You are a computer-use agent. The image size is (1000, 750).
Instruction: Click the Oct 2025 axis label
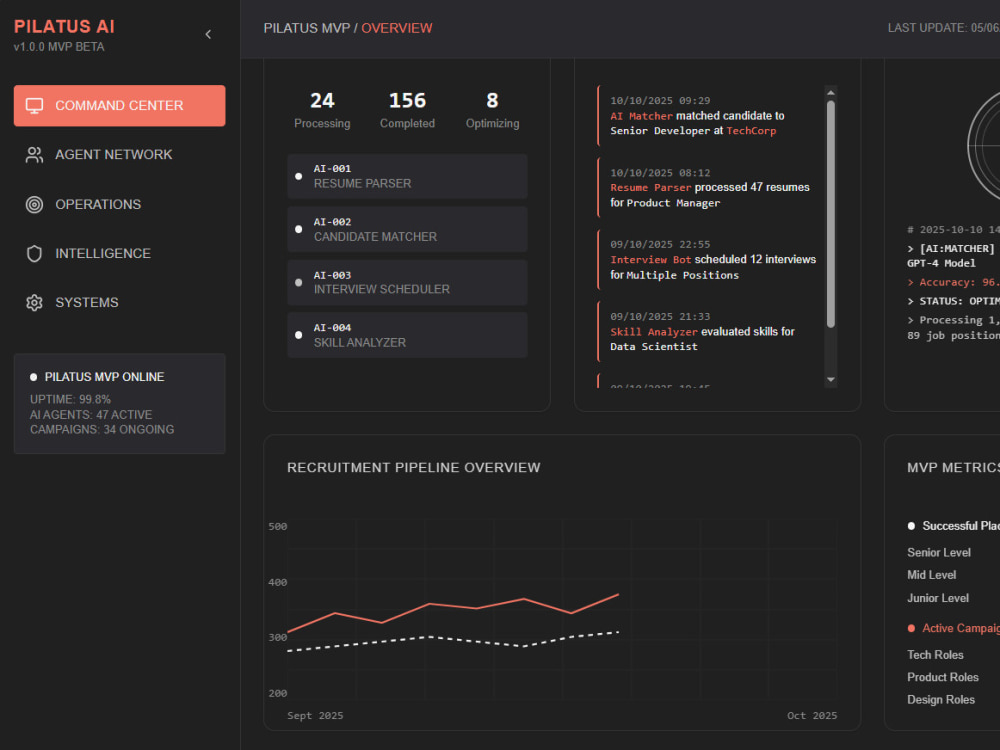pyautogui.click(x=812, y=716)
